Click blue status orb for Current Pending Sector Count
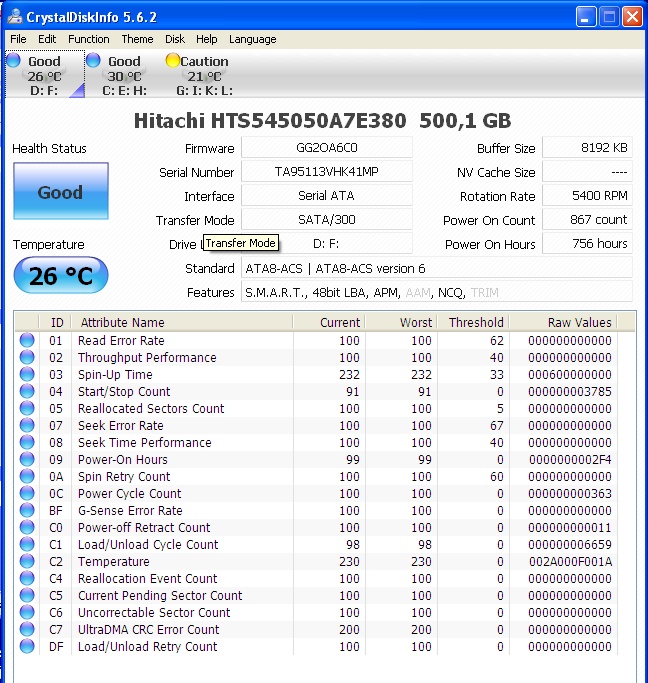The image size is (648, 683). click(x=27, y=595)
